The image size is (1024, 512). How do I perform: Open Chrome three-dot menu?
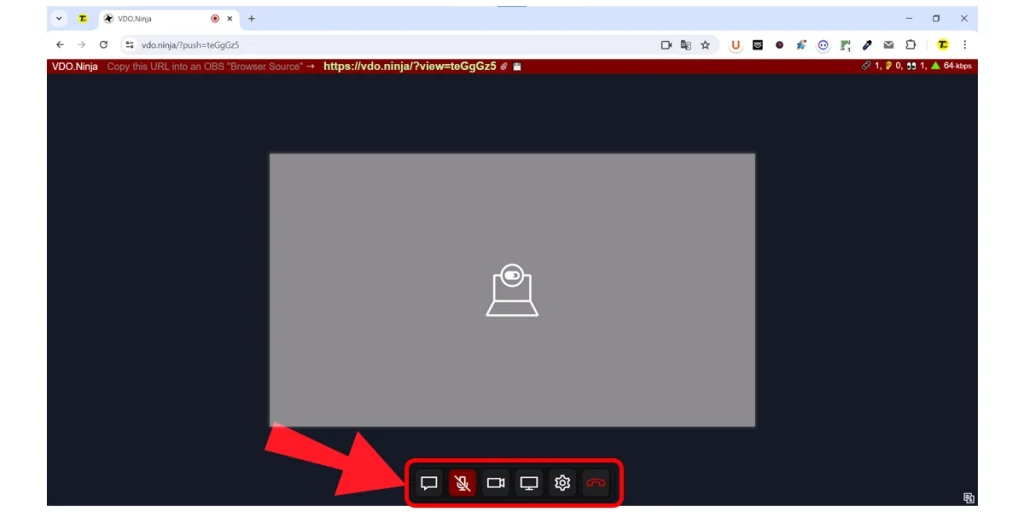click(965, 45)
